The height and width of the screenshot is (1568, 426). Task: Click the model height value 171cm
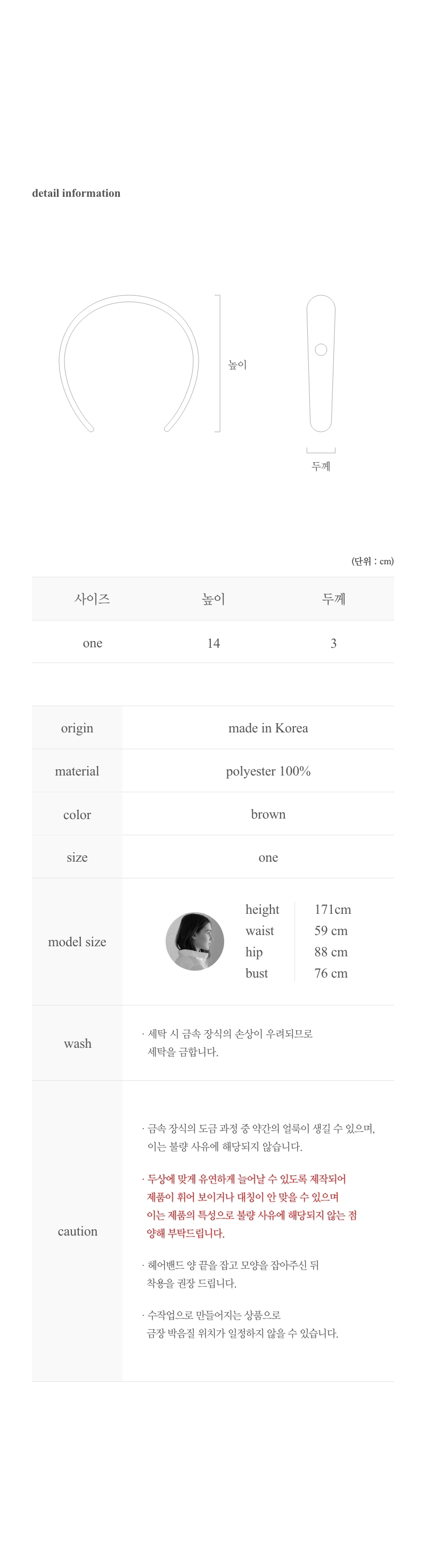pyautogui.click(x=333, y=910)
